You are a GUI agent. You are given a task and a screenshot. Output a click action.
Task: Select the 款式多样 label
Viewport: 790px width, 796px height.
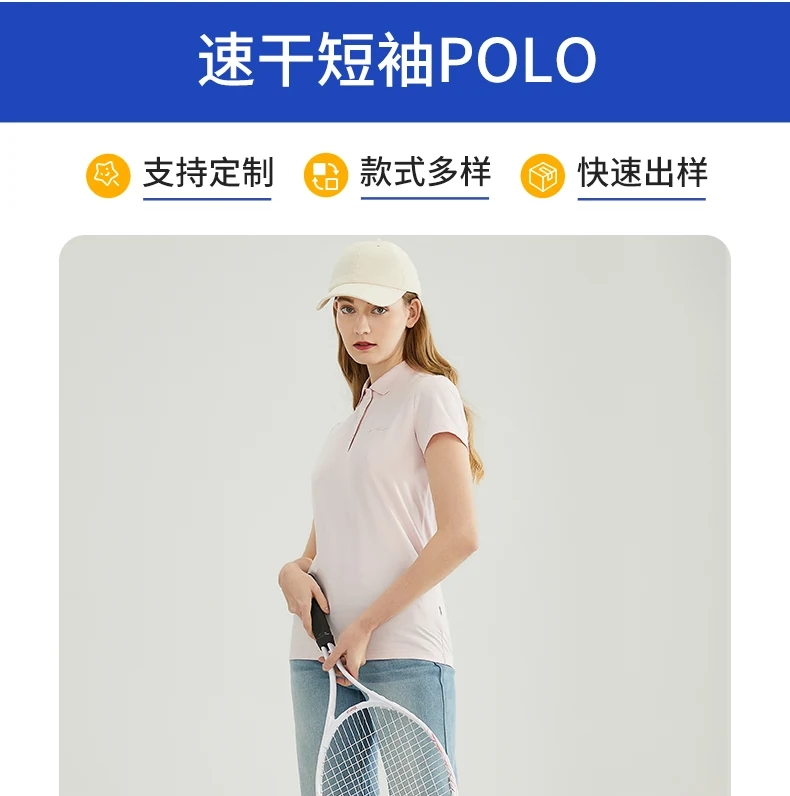click(425, 173)
